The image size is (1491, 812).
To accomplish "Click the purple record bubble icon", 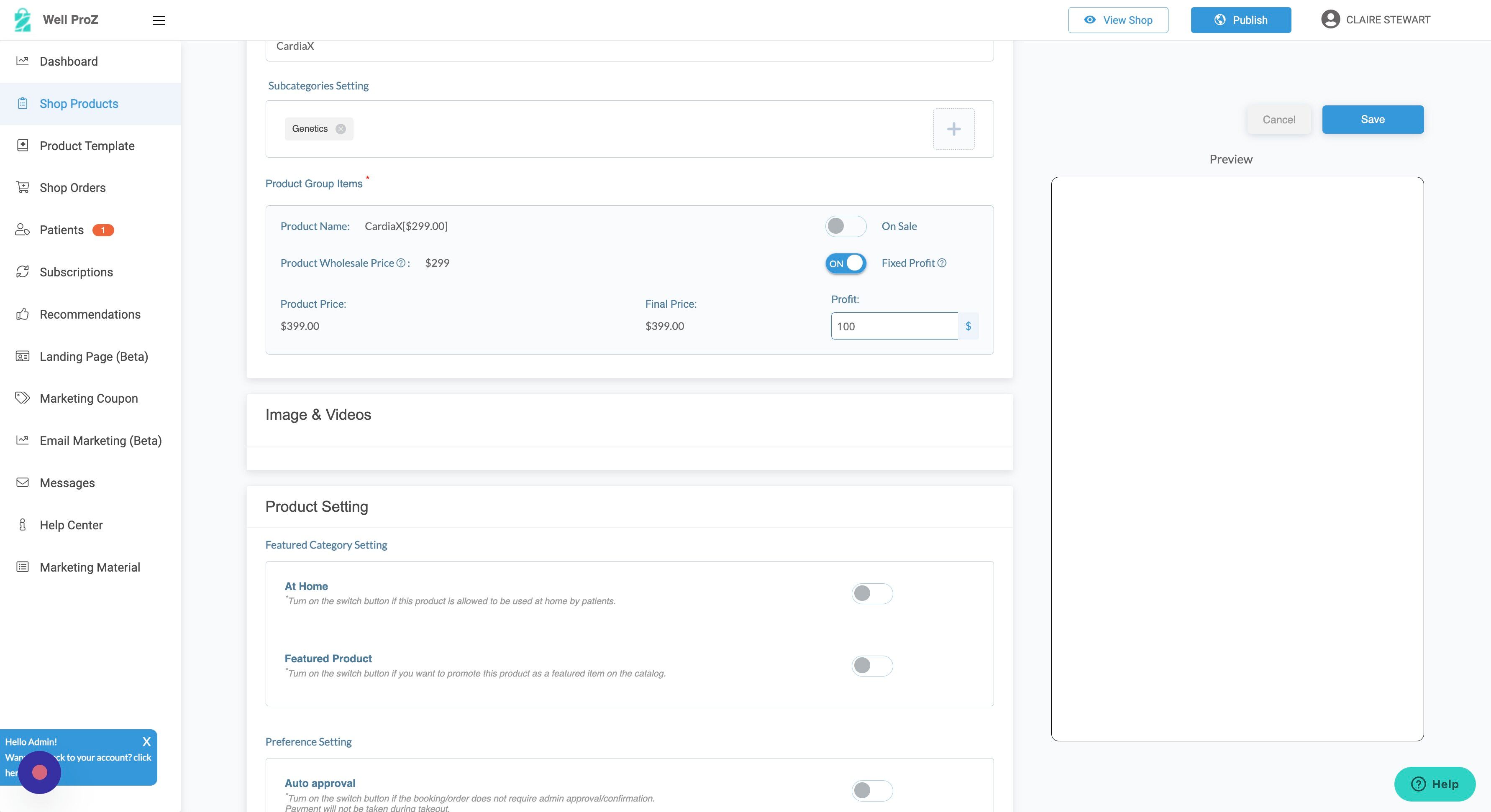I will [x=39, y=772].
